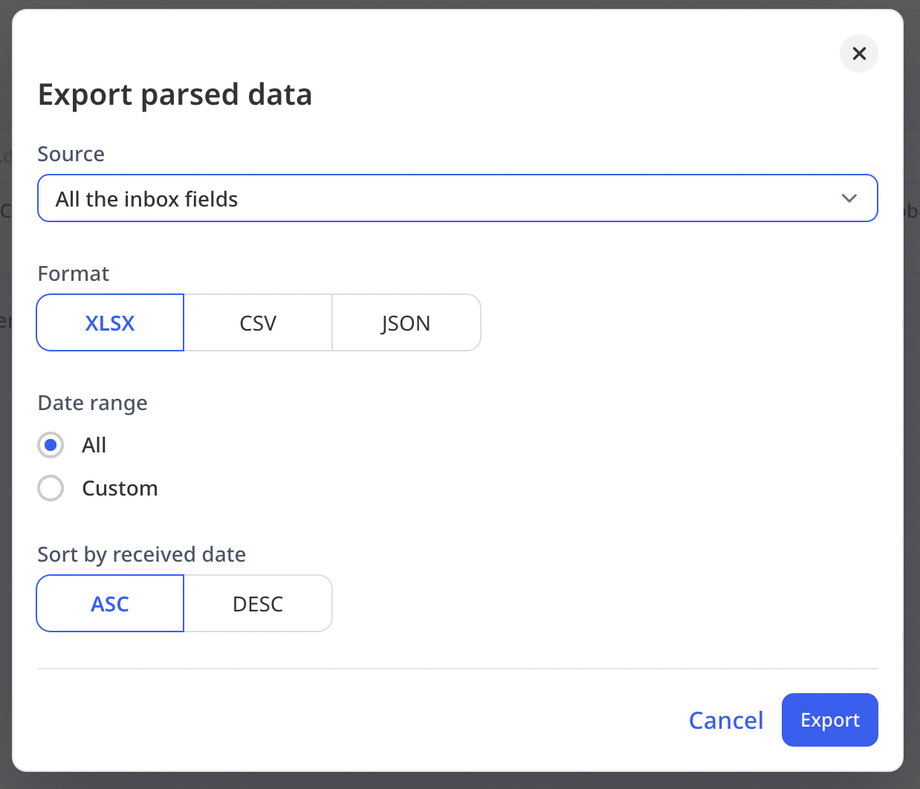Viewport: 920px width, 789px height.
Task: Enable the Custom date range radio button
Action: 51,488
